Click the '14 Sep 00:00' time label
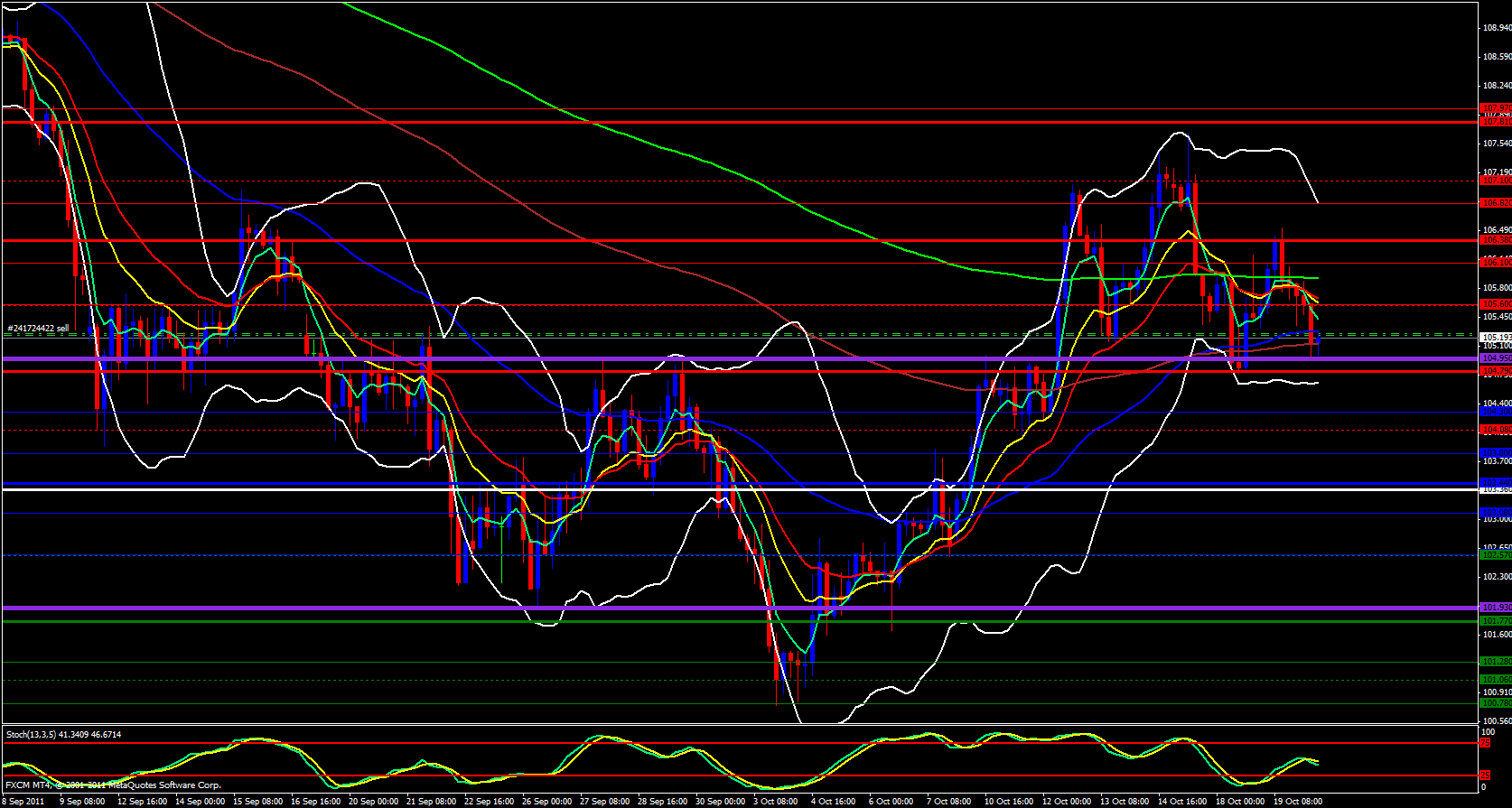1512x808 pixels. point(201,801)
